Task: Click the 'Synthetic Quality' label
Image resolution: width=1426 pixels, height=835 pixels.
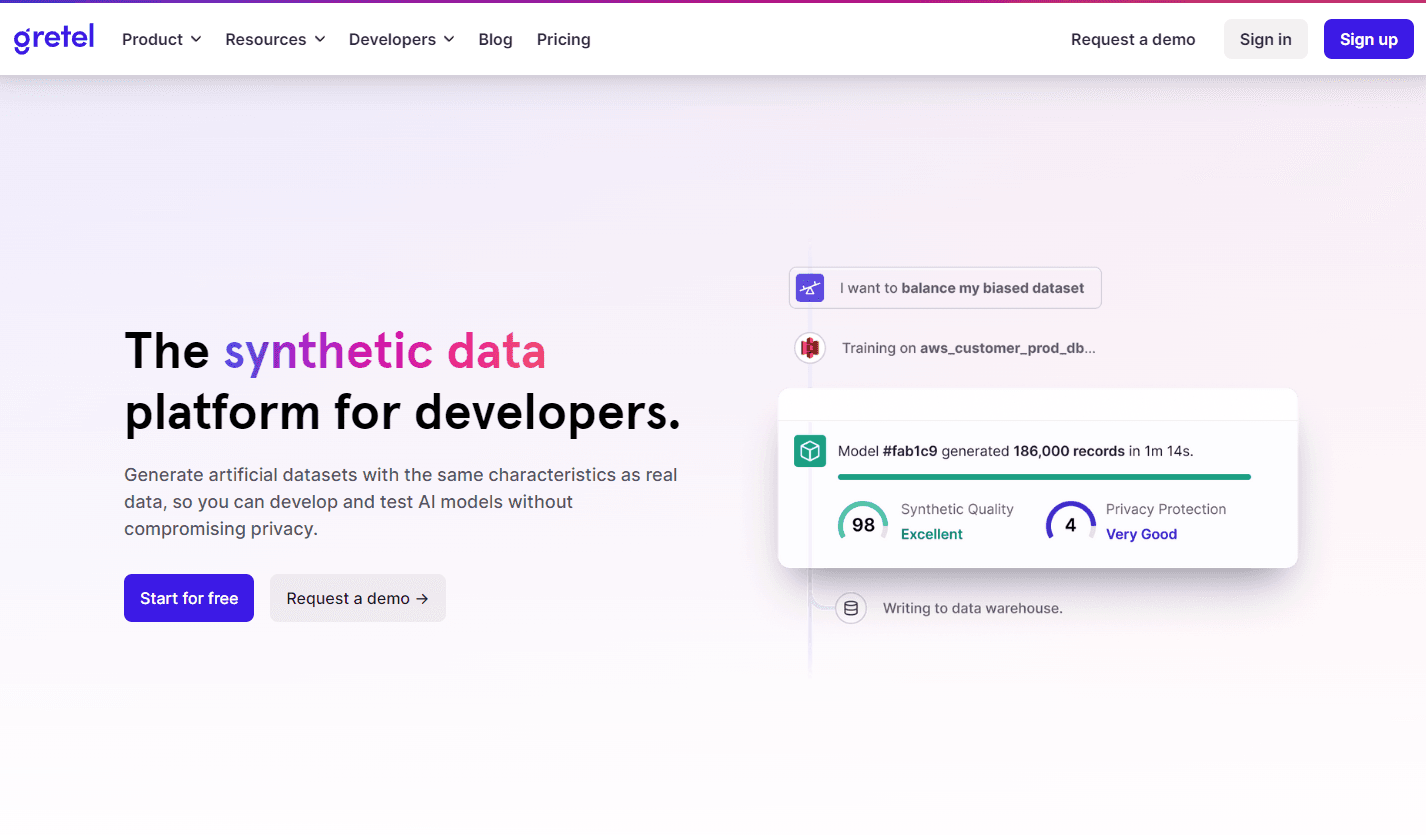Action: pos(957,509)
